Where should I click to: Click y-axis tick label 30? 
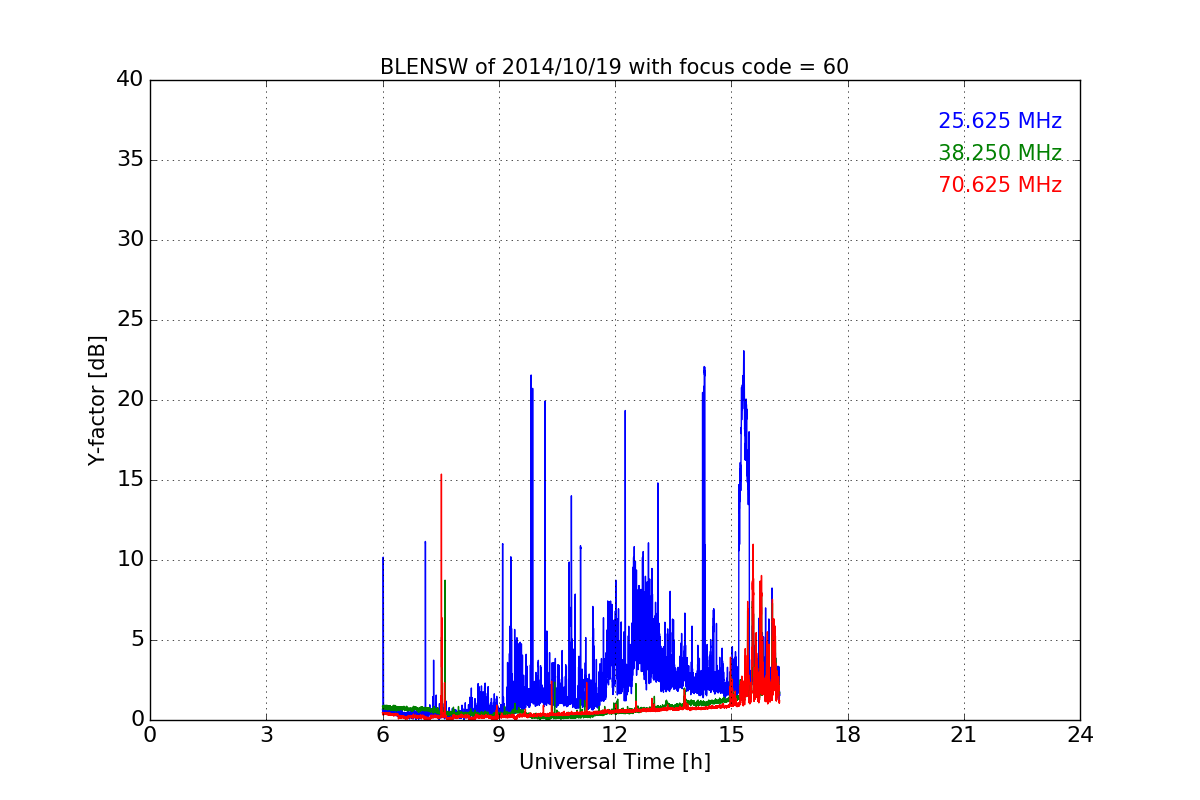pos(130,240)
